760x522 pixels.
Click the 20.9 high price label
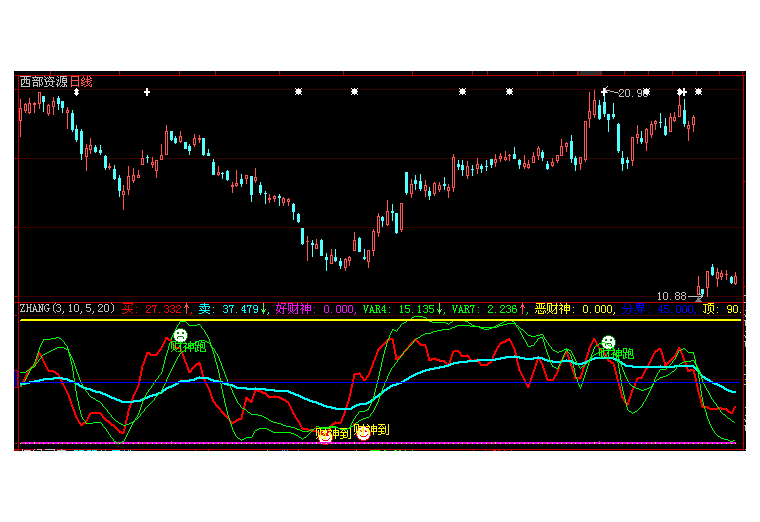click(630, 93)
